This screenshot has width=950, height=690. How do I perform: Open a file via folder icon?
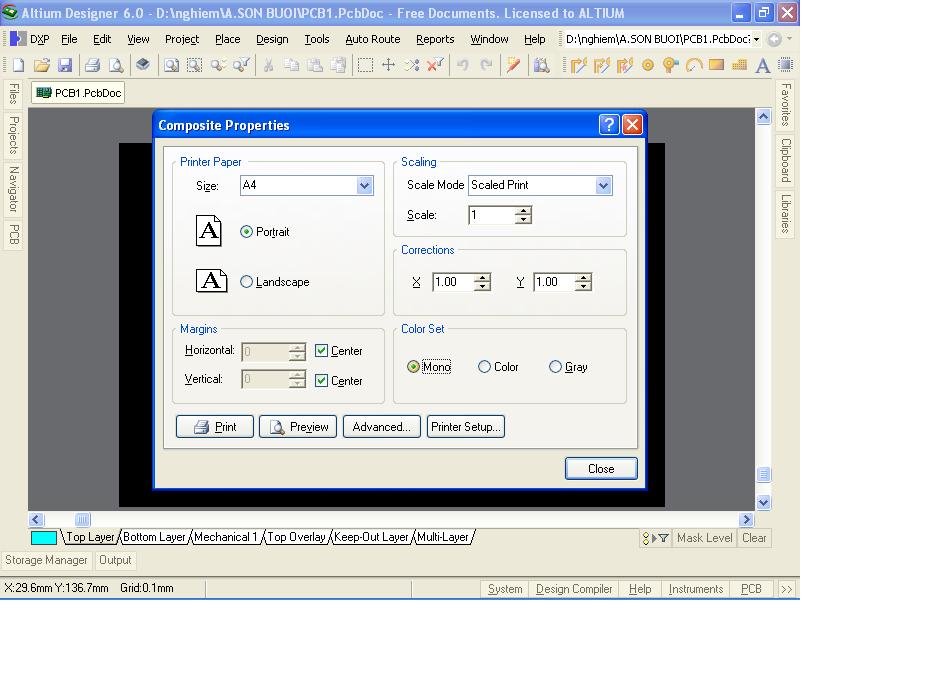41,65
